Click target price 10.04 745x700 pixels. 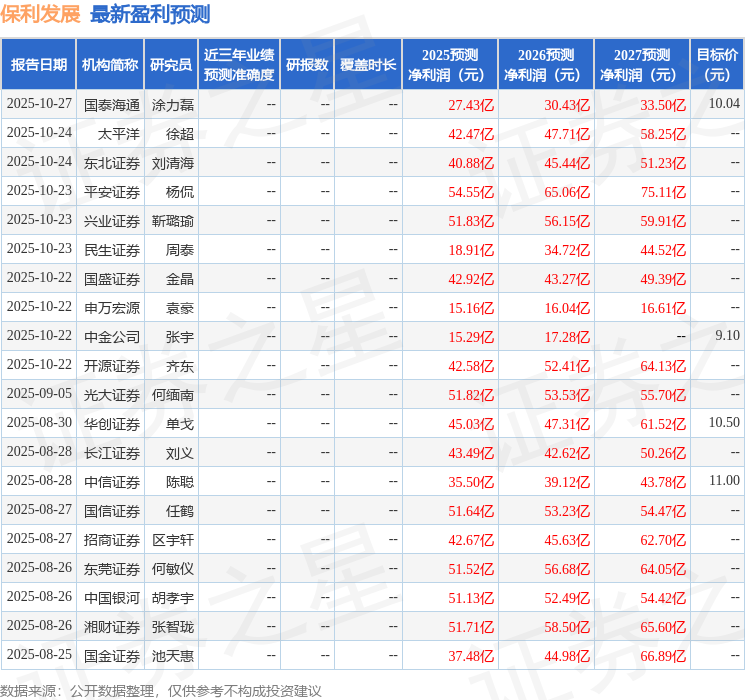click(724, 103)
